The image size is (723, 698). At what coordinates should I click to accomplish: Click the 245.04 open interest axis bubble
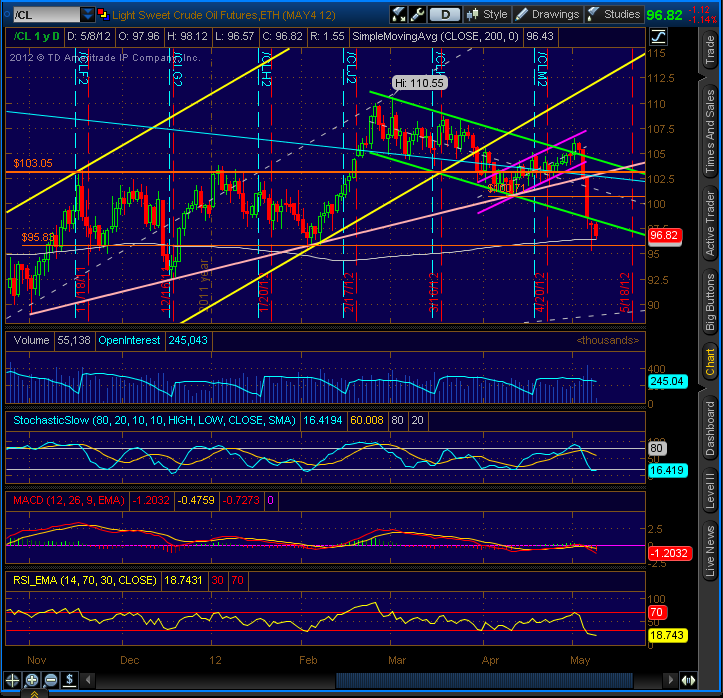coord(667,381)
